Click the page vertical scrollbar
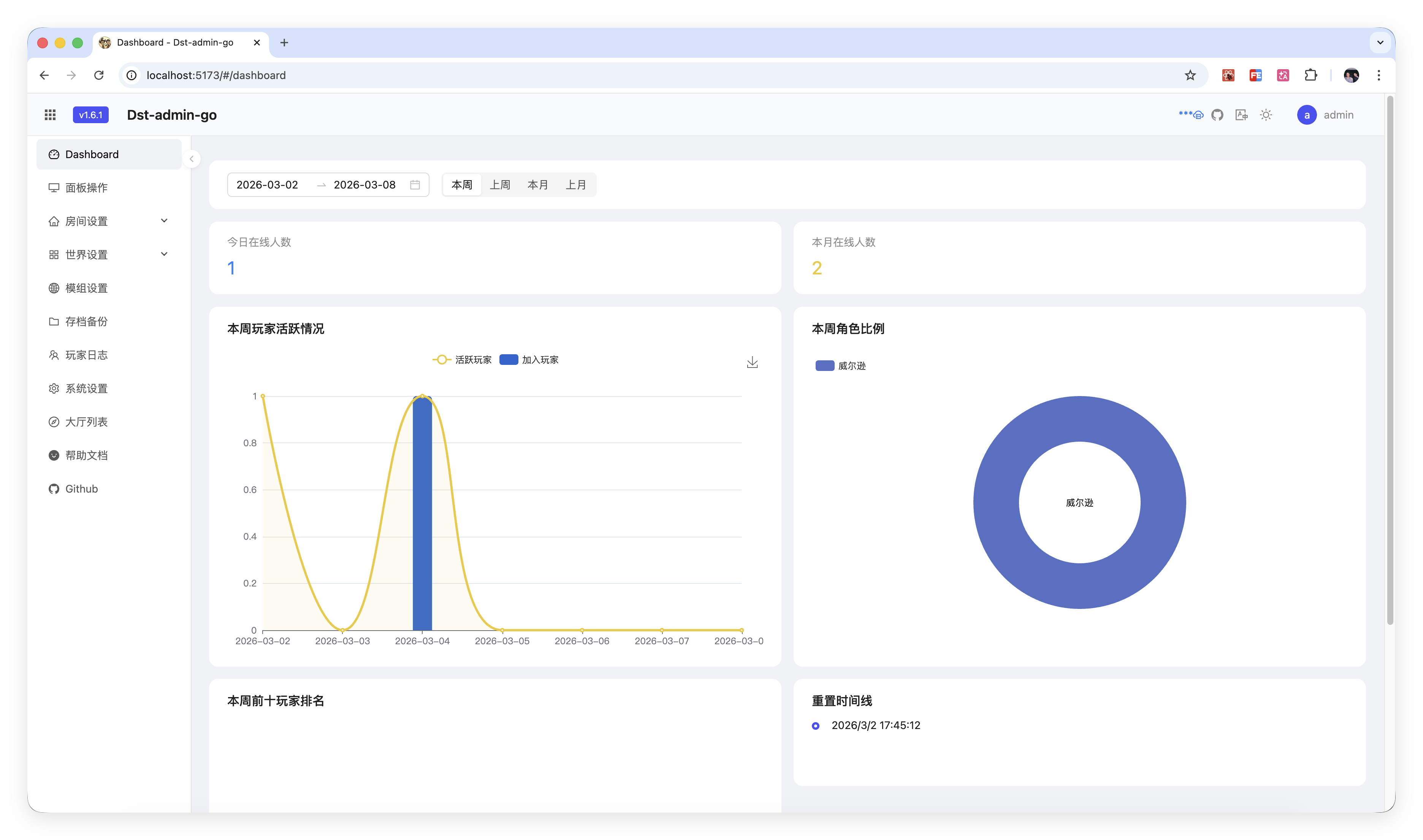Image resolution: width=1423 pixels, height=840 pixels. tap(1390, 361)
